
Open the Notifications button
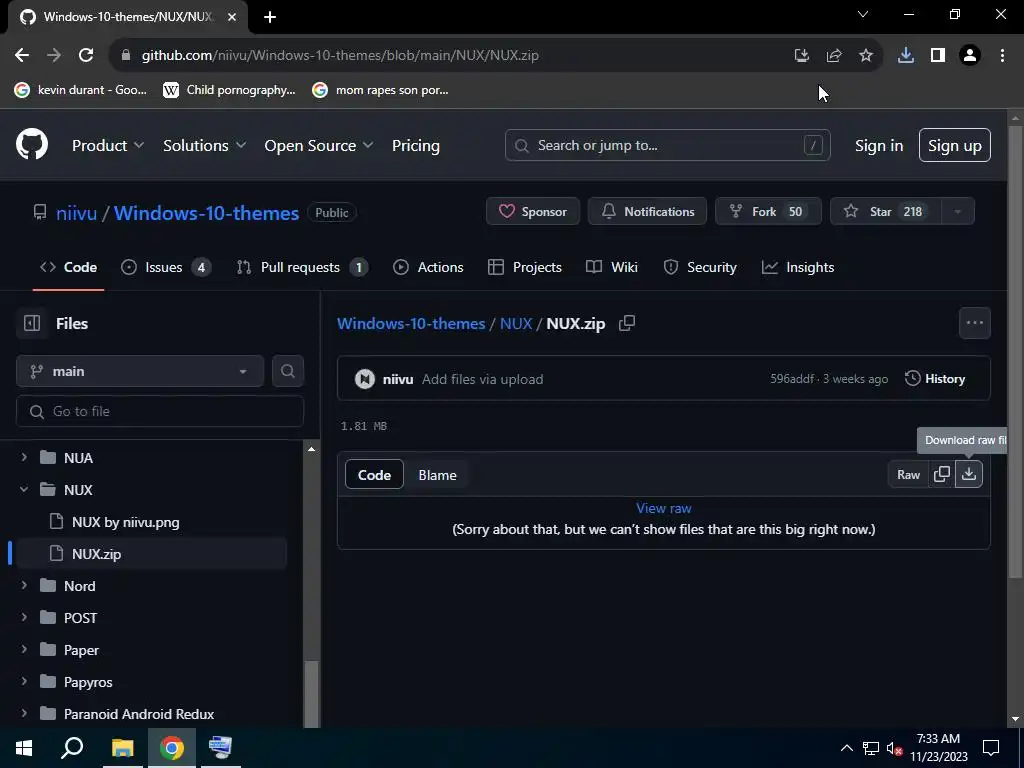click(647, 212)
